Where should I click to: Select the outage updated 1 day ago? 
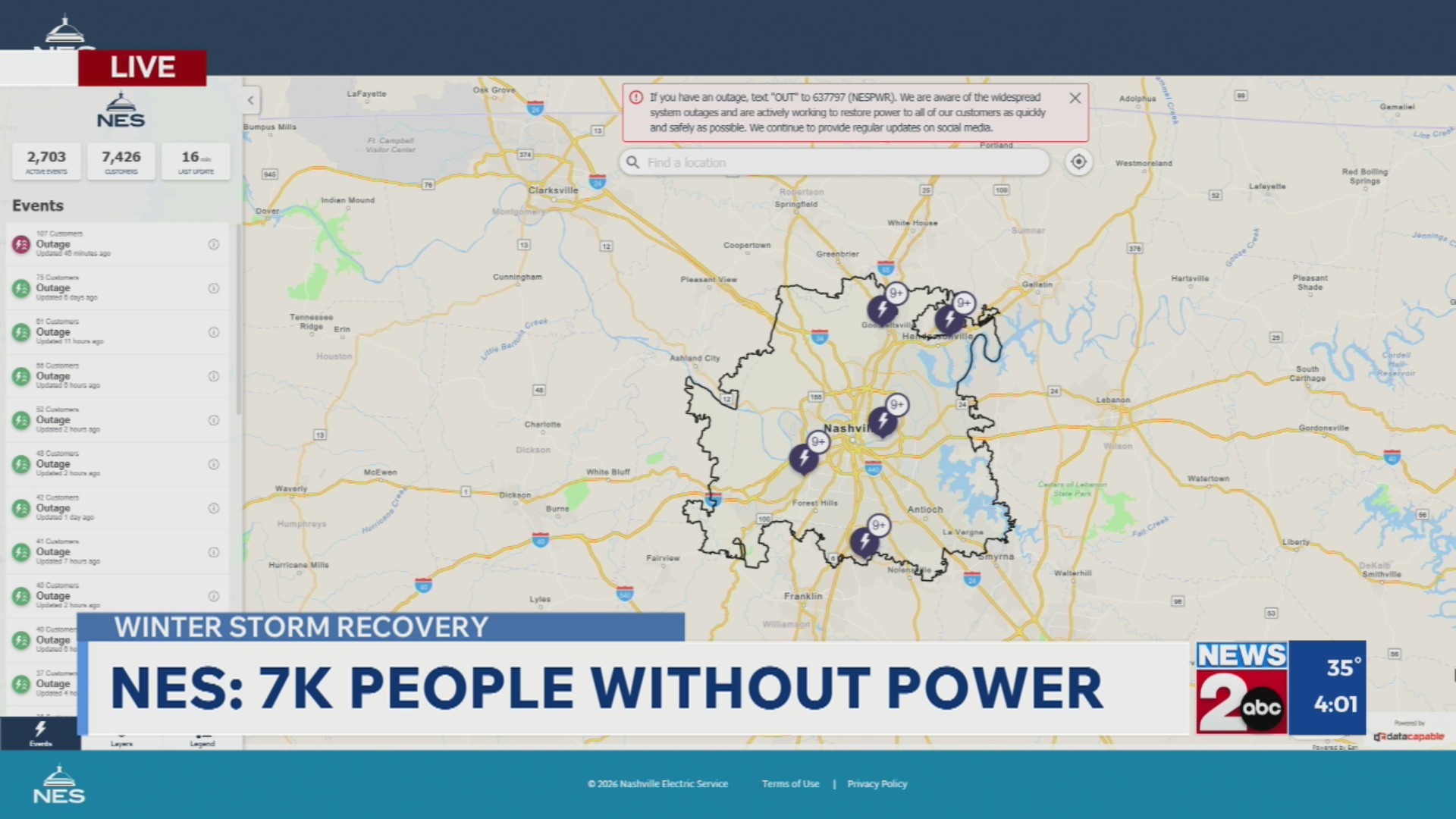click(x=118, y=508)
